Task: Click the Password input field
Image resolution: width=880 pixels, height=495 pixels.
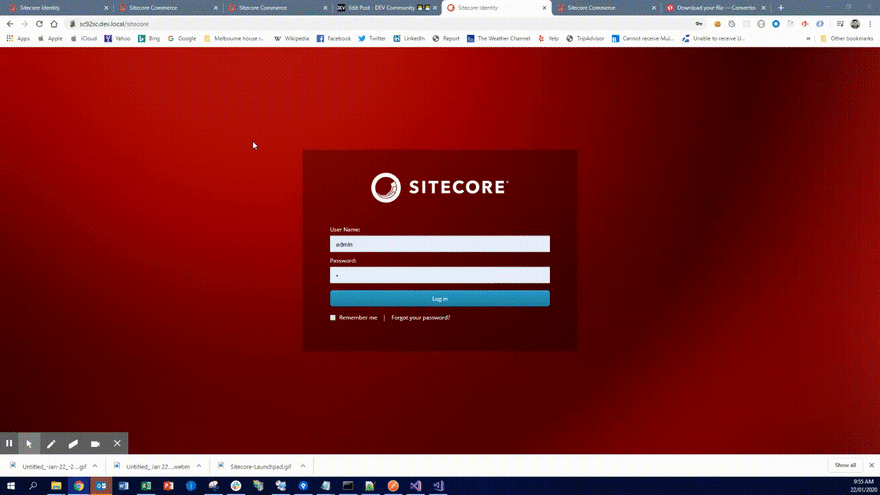Action: pyautogui.click(x=439, y=275)
